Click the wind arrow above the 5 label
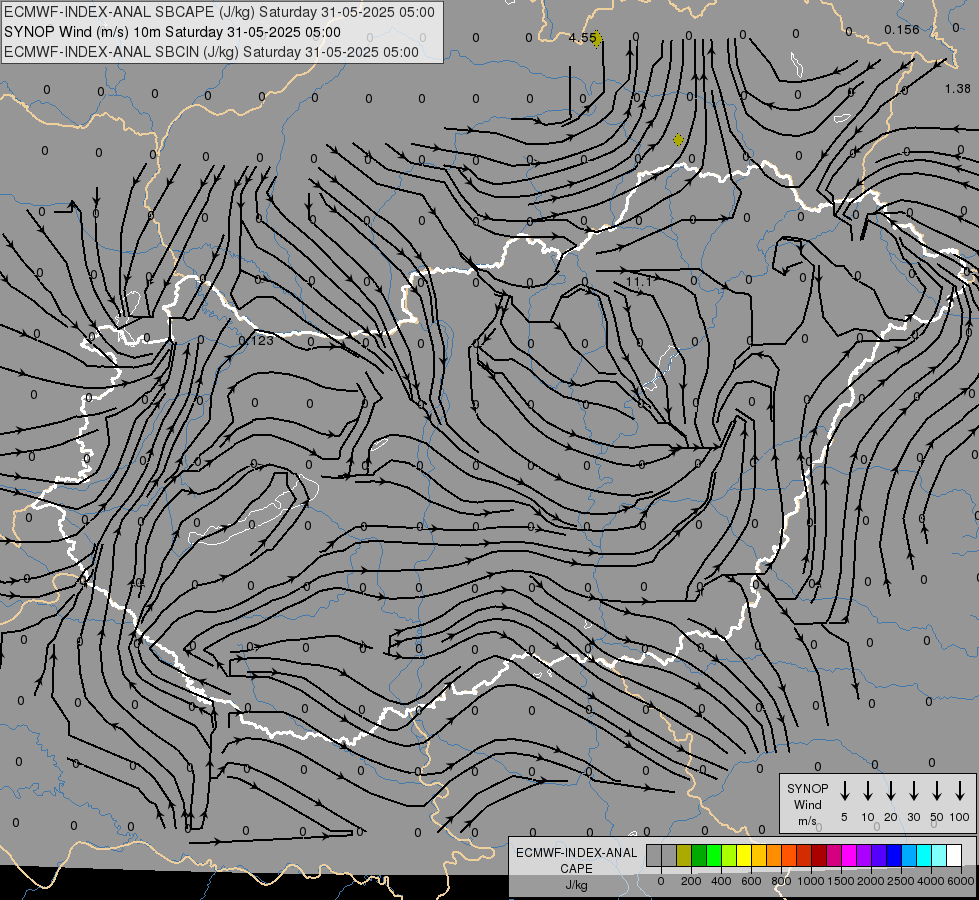The width and height of the screenshot is (979, 900). point(844,791)
